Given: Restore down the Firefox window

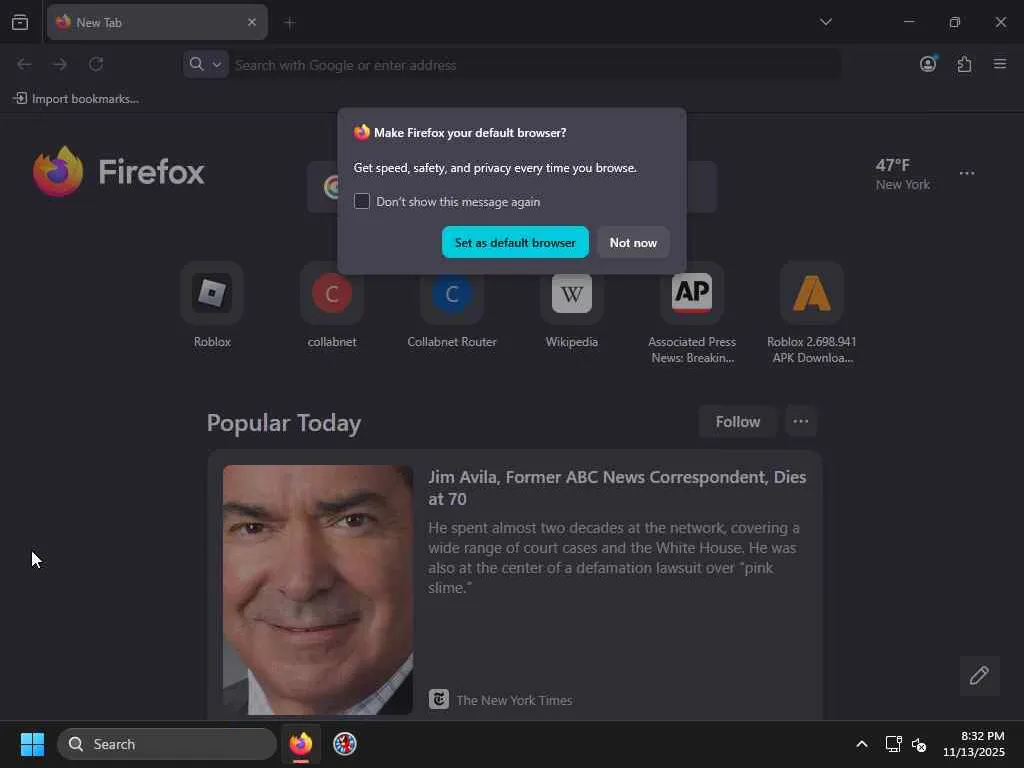Looking at the screenshot, I should (x=955, y=22).
